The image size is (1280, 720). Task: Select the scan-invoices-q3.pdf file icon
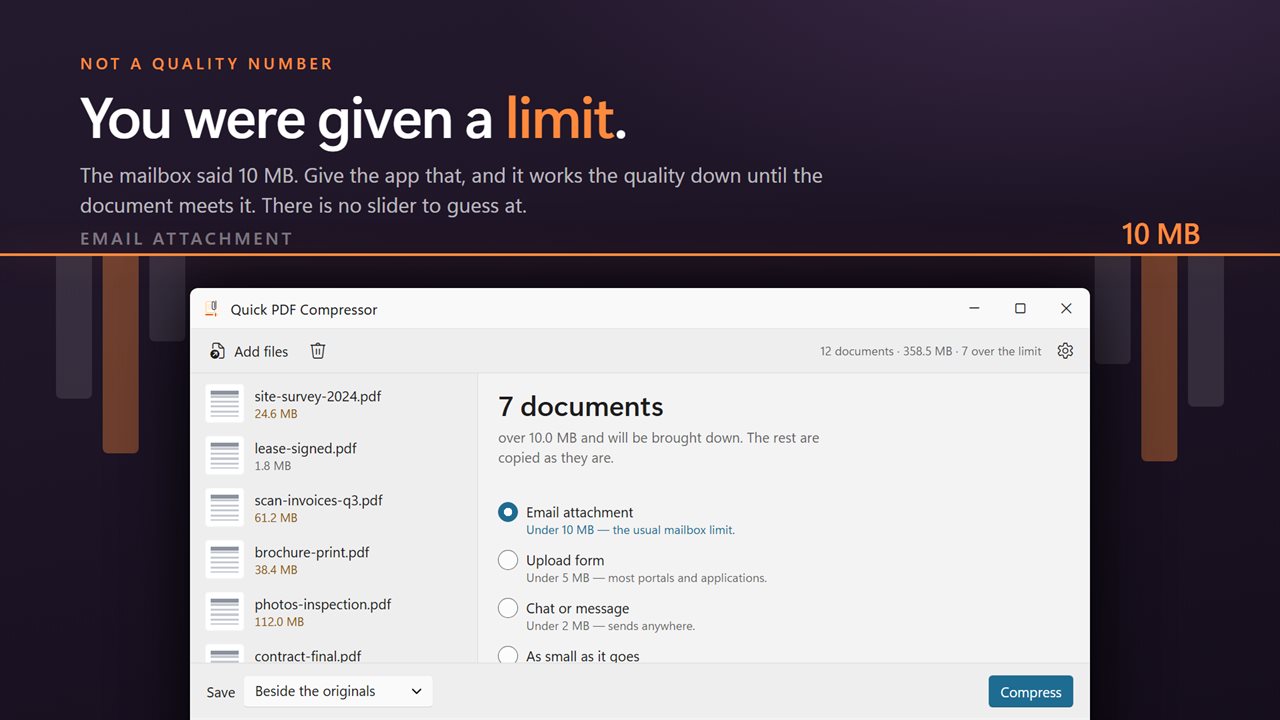coord(225,508)
